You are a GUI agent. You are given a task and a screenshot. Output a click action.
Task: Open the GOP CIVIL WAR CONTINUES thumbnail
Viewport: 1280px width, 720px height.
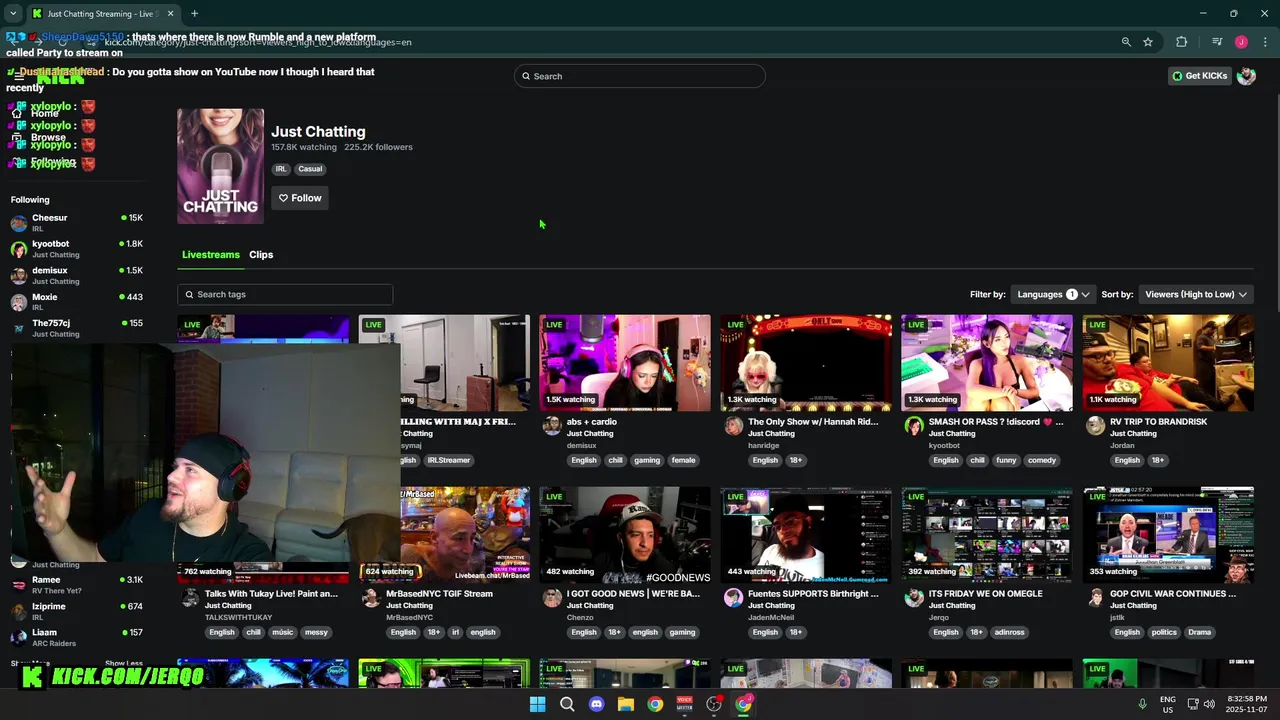coord(1168,535)
